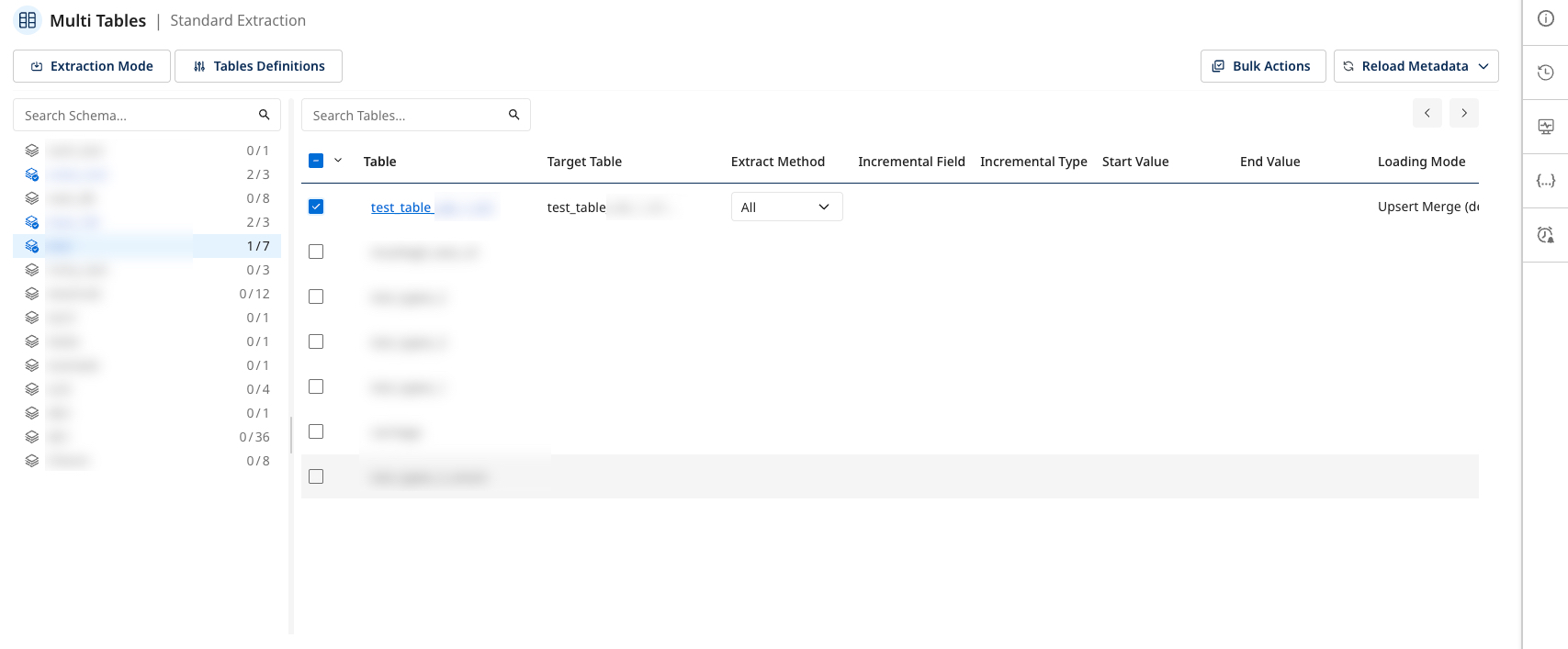Uncheck the test_table row checkbox
Image resolution: width=1568 pixels, height=649 pixels.
[316, 207]
